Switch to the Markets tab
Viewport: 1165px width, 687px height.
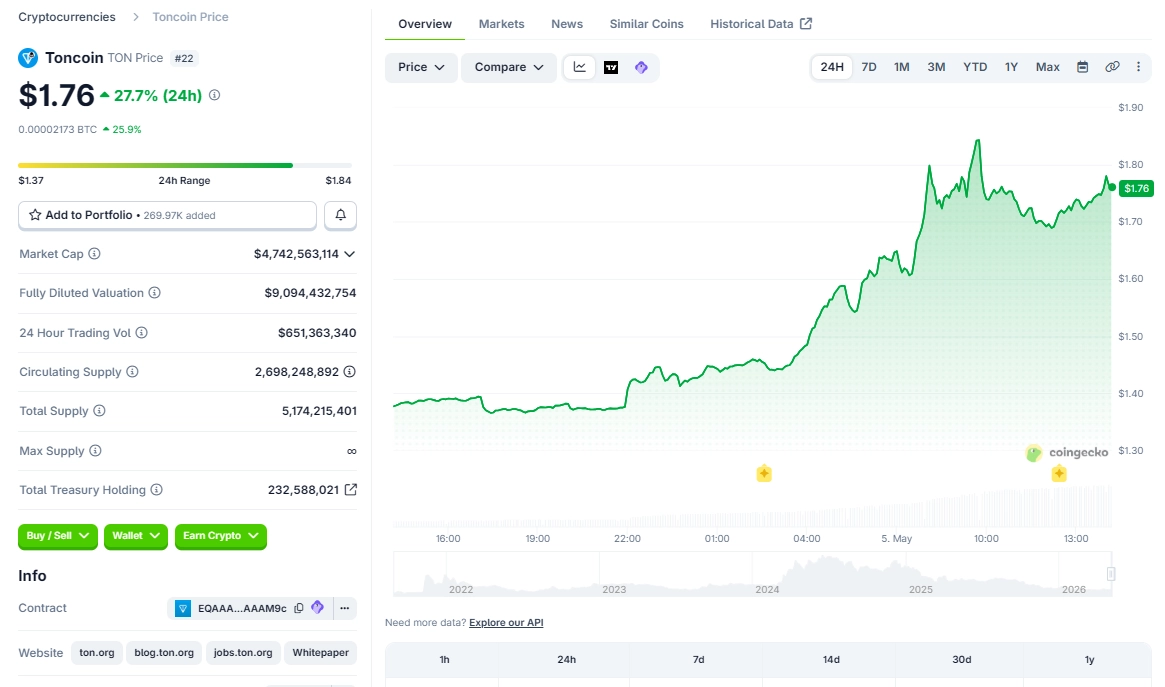502,24
